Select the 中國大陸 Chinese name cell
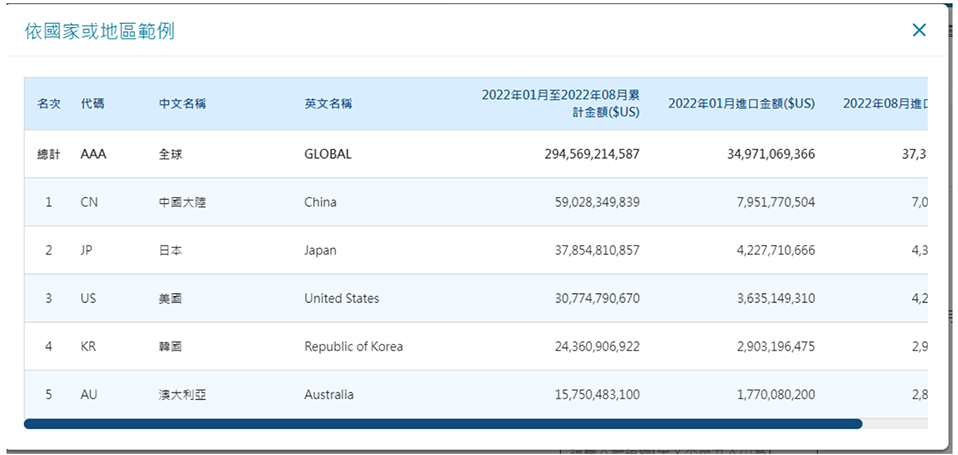The width and height of the screenshot is (958, 455). 182,203
